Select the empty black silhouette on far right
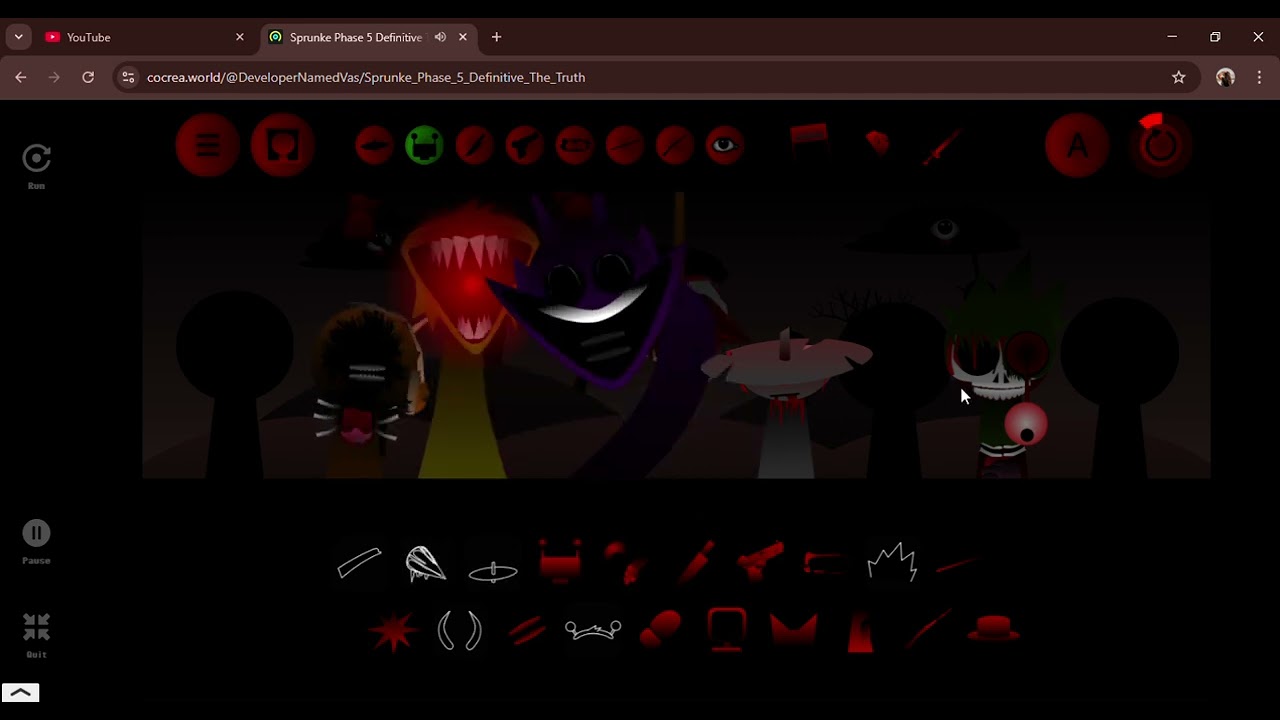The width and height of the screenshot is (1280, 720). (1119, 388)
